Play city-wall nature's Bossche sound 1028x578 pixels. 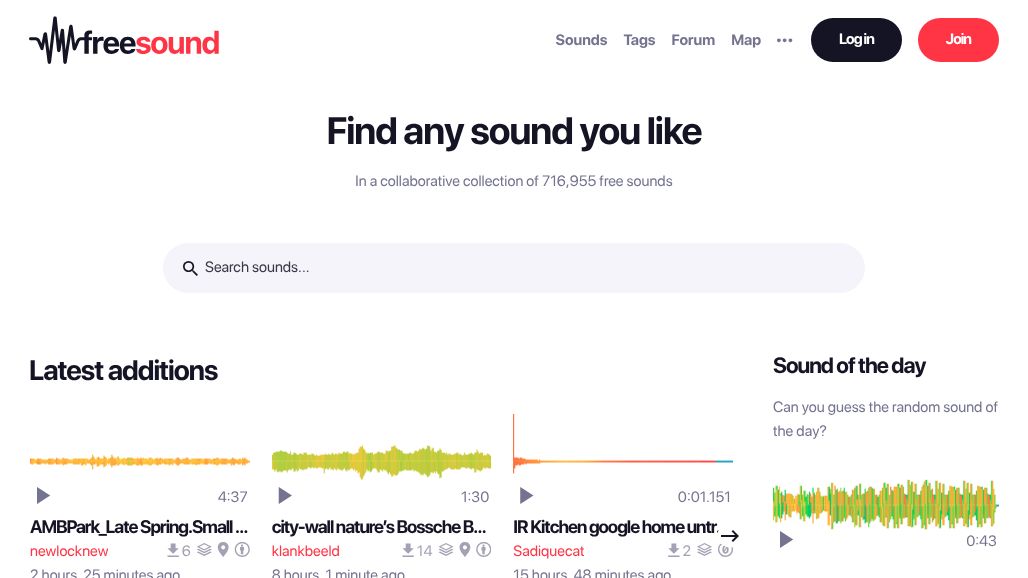[x=284, y=495]
